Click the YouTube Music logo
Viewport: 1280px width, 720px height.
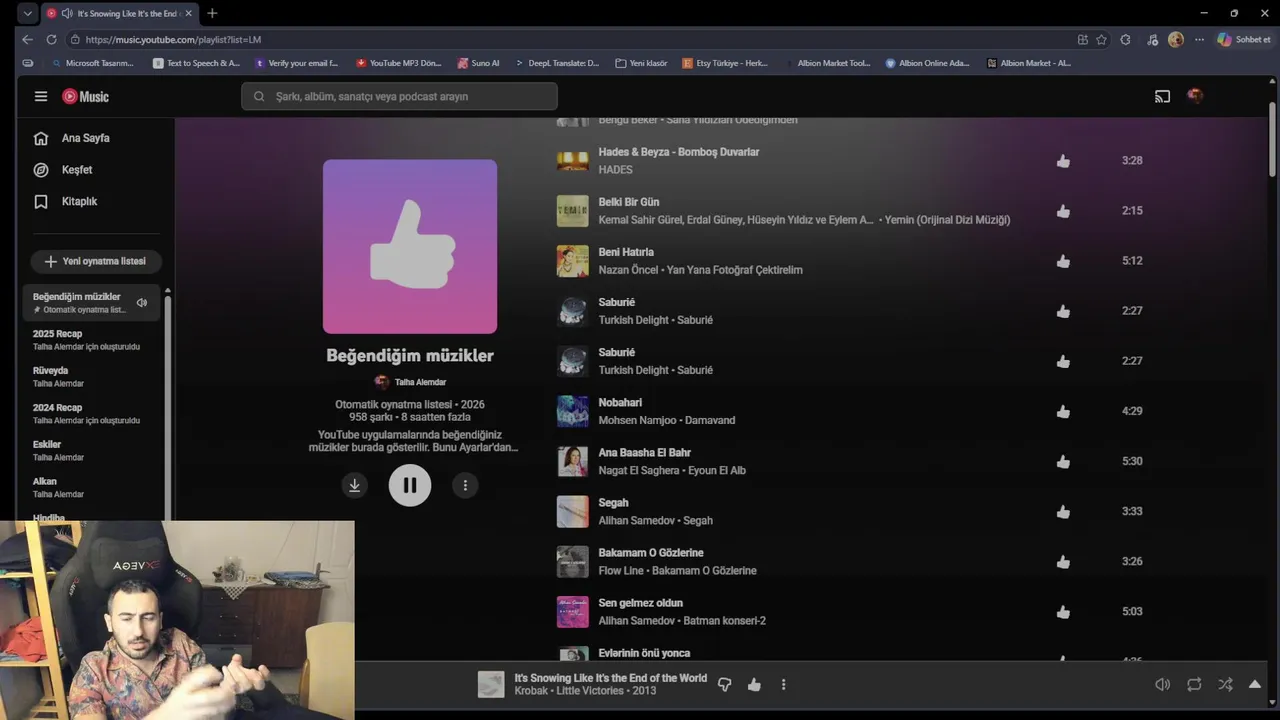pyautogui.click(x=85, y=96)
